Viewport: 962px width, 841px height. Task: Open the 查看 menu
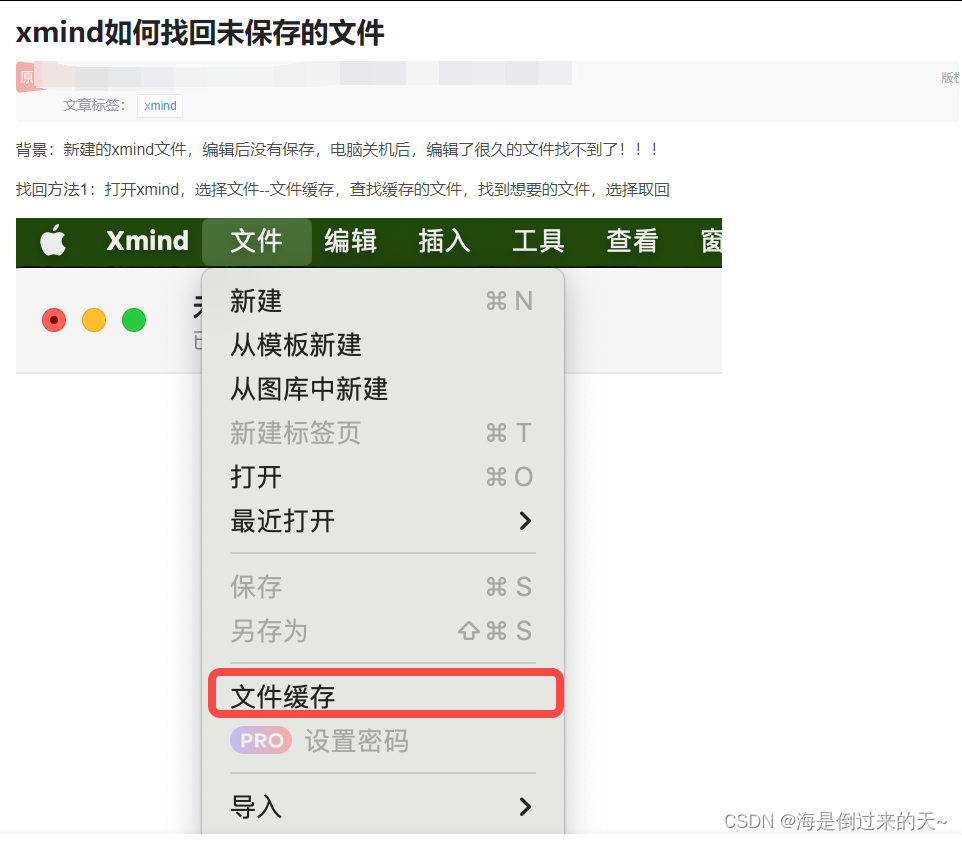[x=632, y=241]
